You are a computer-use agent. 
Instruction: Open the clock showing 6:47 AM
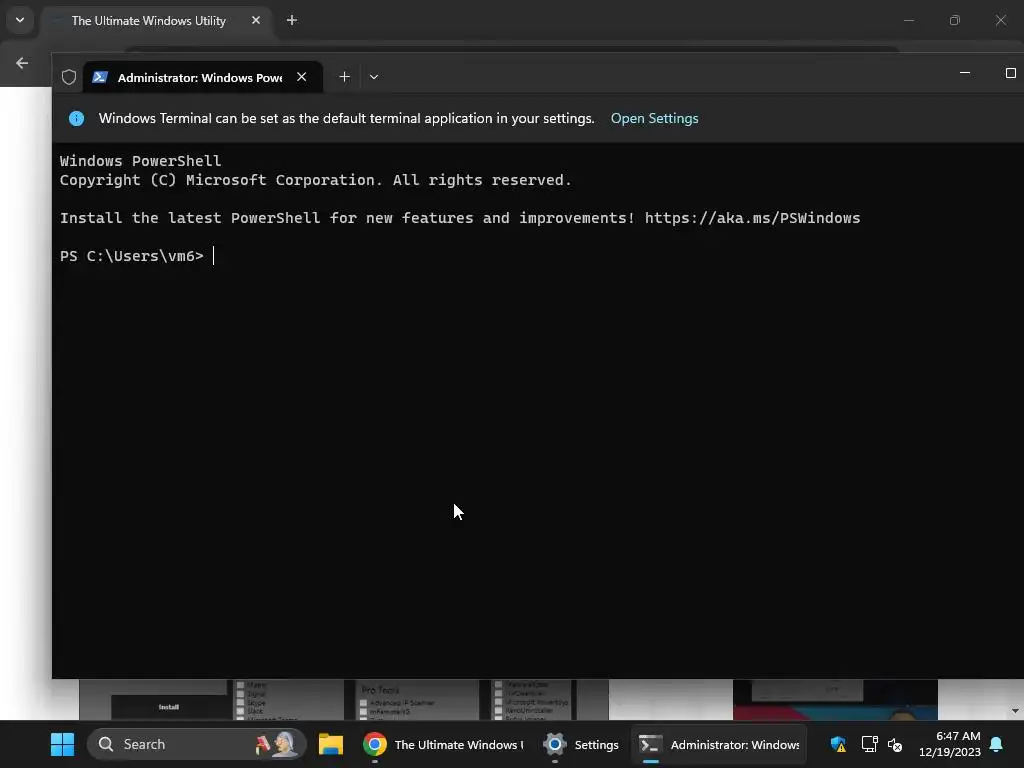[950, 744]
